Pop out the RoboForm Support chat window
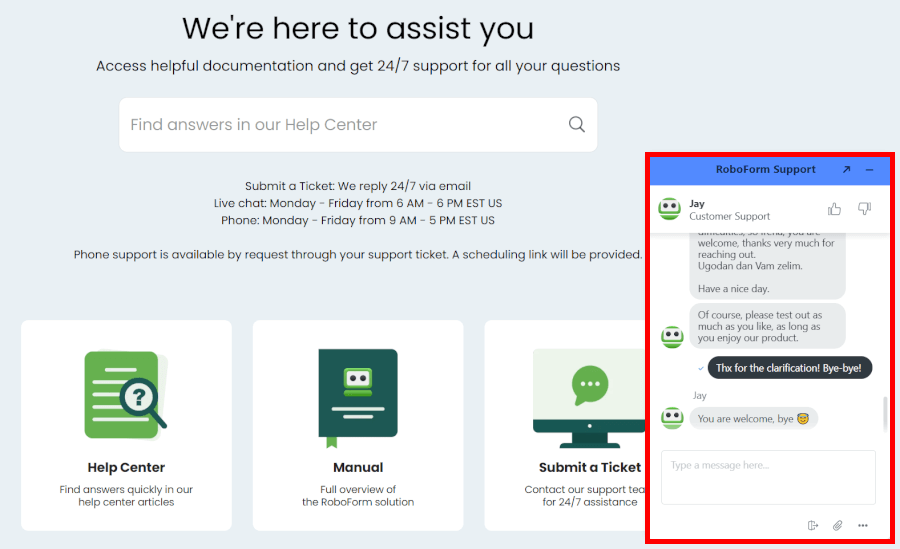This screenshot has height=549, width=900. (x=846, y=169)
